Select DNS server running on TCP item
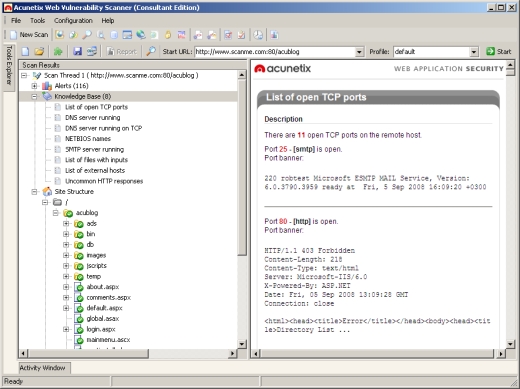 [x=103, y=128]
